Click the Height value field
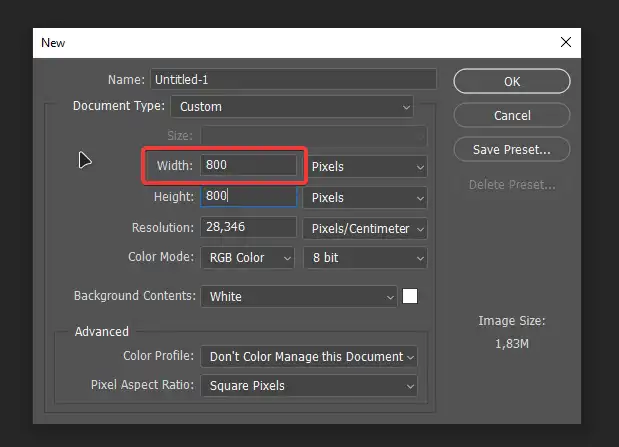The height and width of the screenshot is (447, 619). [x=249, y=197]
